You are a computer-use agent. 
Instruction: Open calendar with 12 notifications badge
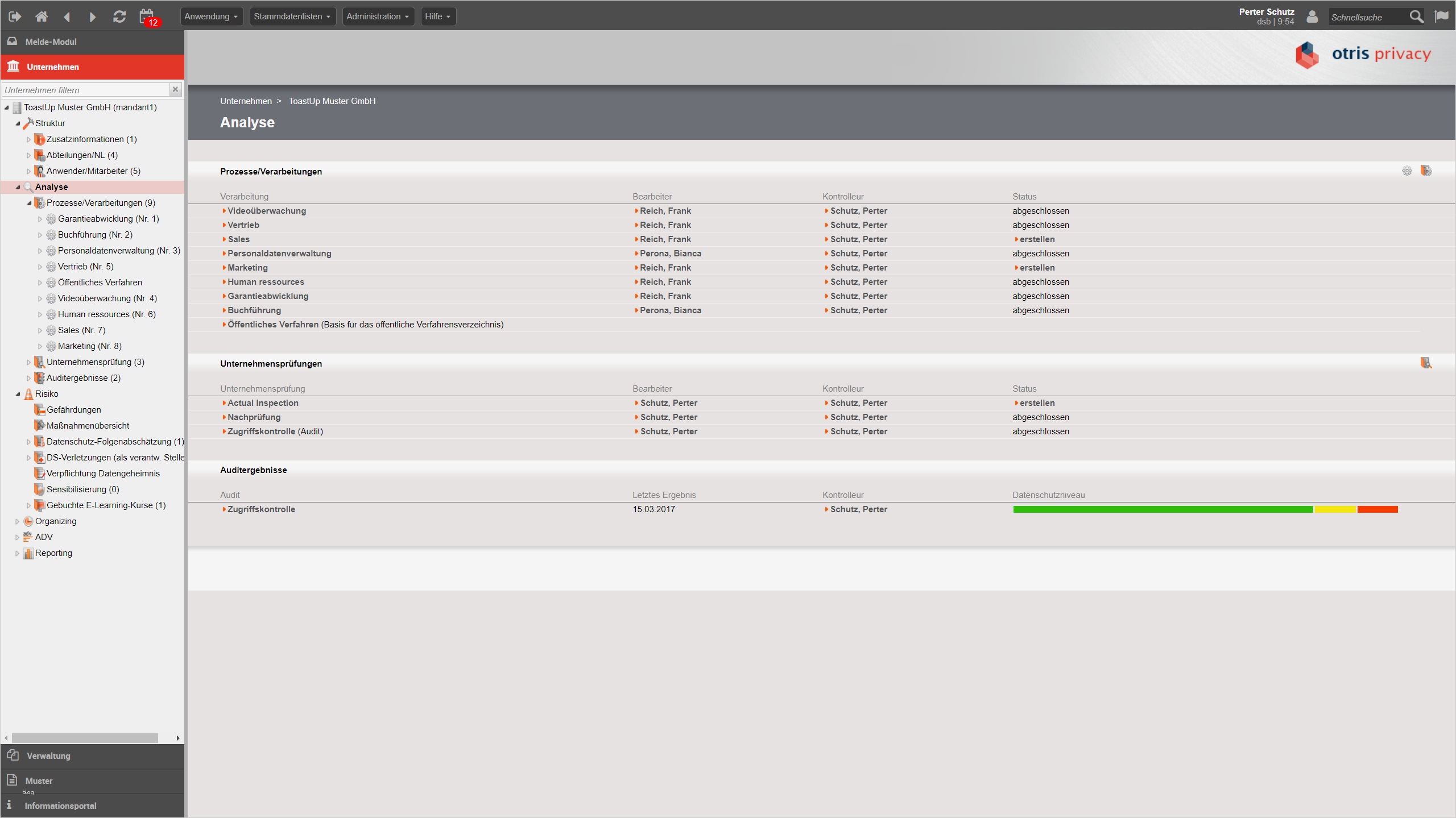147,16
